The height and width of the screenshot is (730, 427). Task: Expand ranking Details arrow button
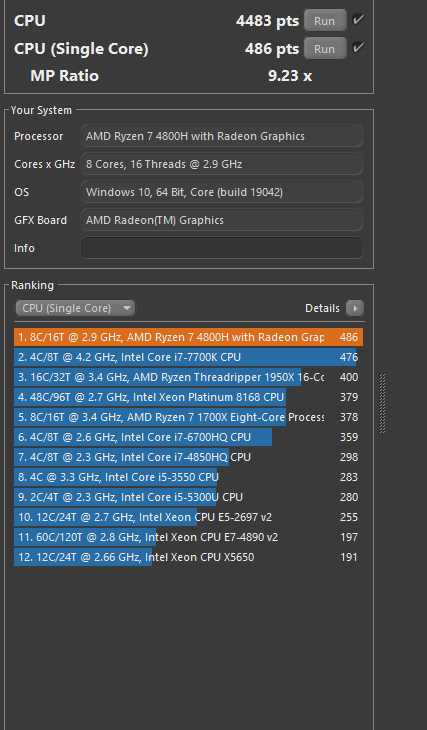coord(355,308)
